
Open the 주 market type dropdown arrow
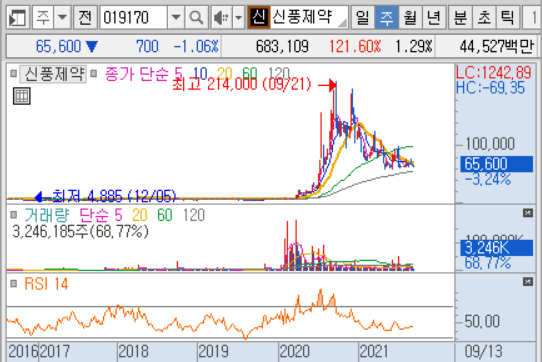pos(63,17)
